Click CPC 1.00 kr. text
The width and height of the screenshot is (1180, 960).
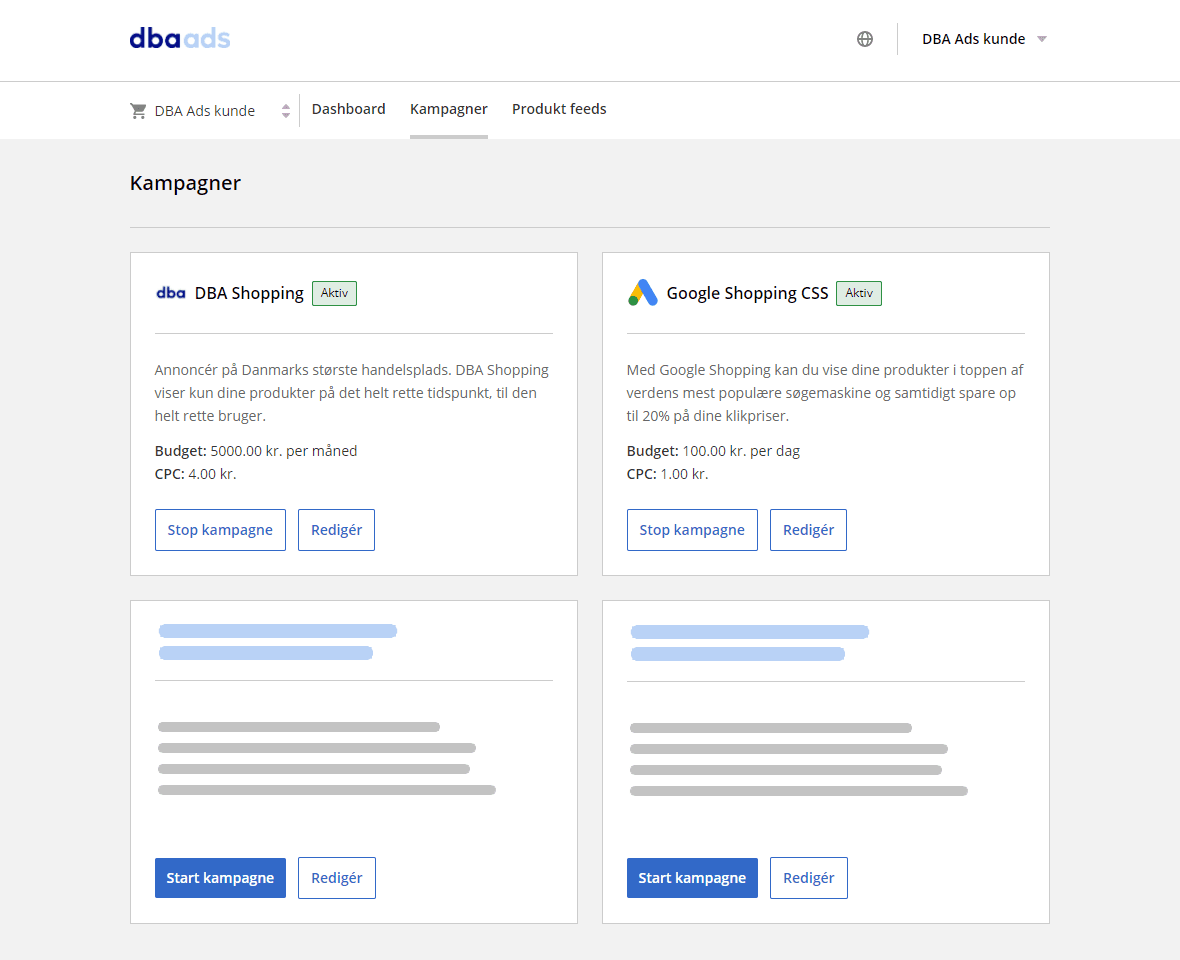pos(668,474)
